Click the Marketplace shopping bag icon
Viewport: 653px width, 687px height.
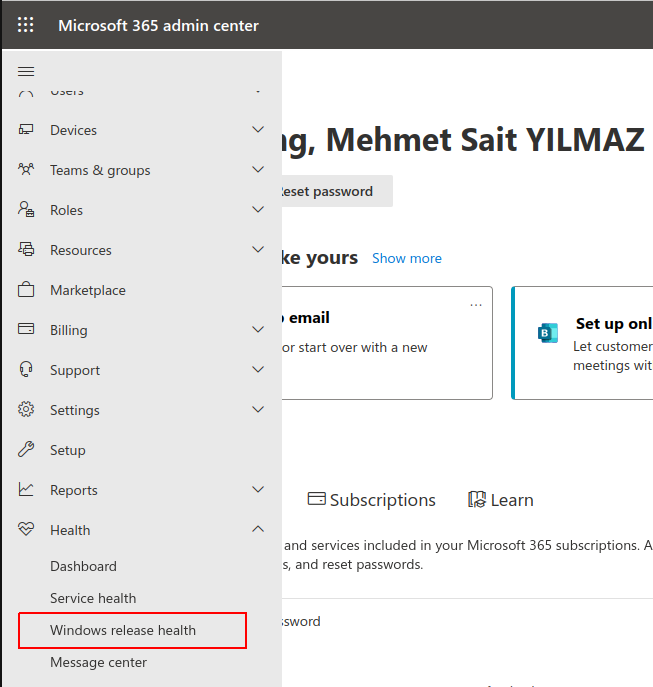point(26,289)
